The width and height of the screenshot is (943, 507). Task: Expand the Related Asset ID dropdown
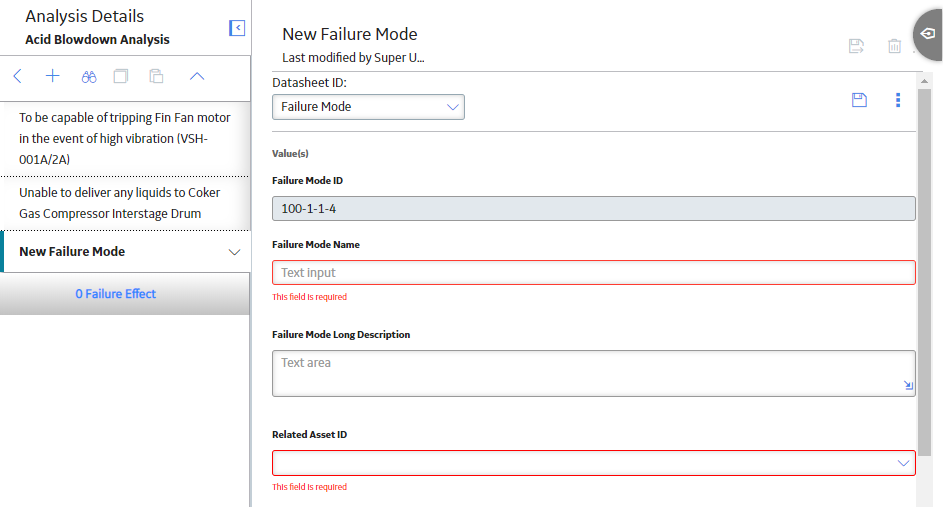click(594, 463)
